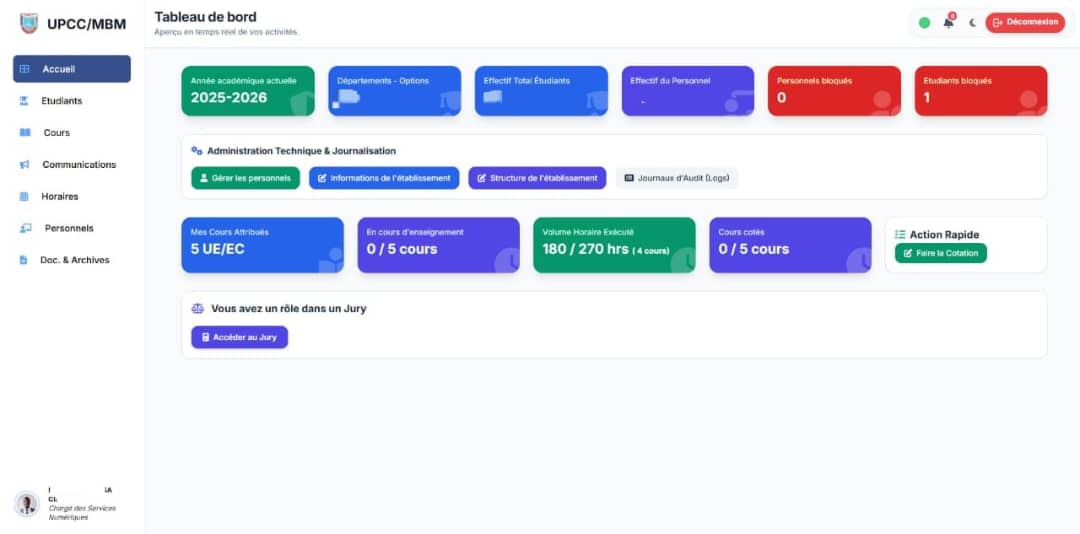Image resolution: width=1080 pixels, height=534 pixels.
Task: Click the Cours book icon
Action: 25,132
